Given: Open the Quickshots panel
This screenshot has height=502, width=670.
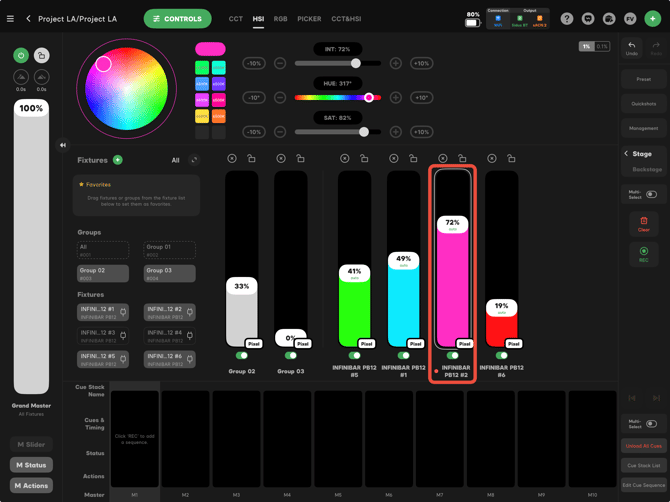Looking at the screenshot, I should (x=644, y=104).
